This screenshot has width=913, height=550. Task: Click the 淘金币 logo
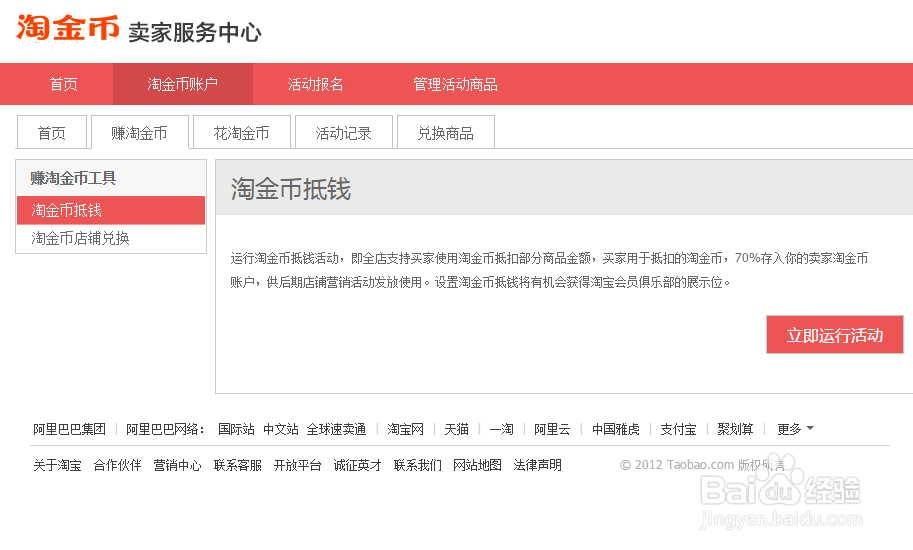[68, 28]
